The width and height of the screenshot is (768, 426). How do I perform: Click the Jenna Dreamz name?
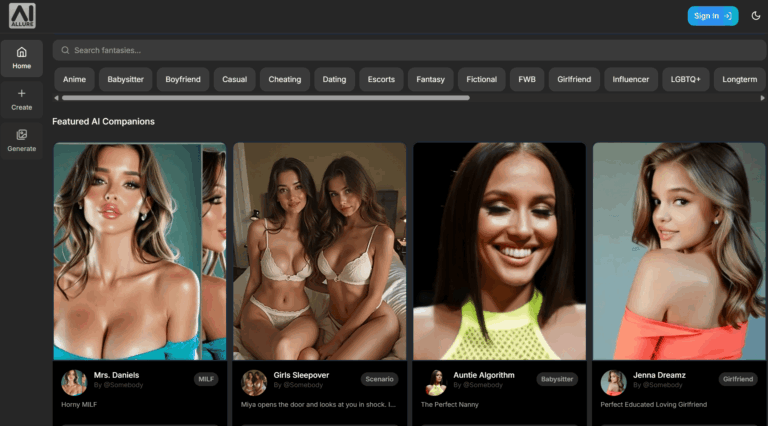(x=659, y=375)
